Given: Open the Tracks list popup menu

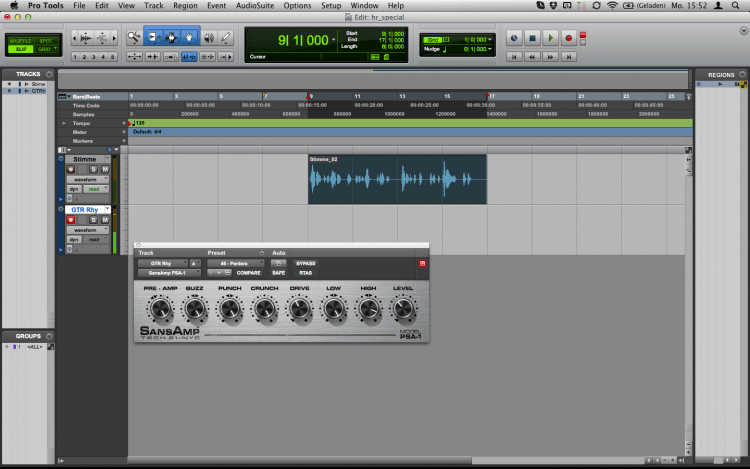Looking at the screenshot, I should (49, 74).
